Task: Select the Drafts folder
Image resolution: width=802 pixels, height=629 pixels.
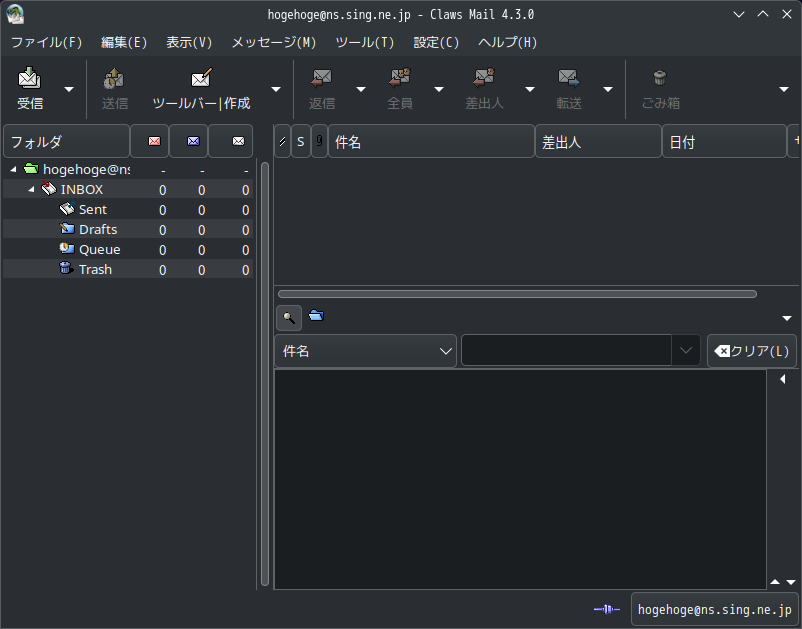Action: click(x=97, y=229)
